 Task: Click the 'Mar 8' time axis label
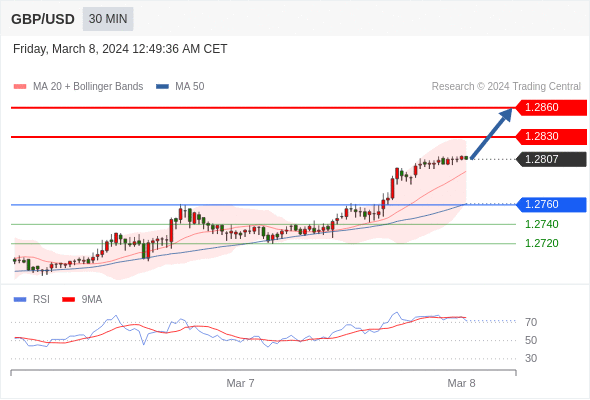(x=461, y=383)
